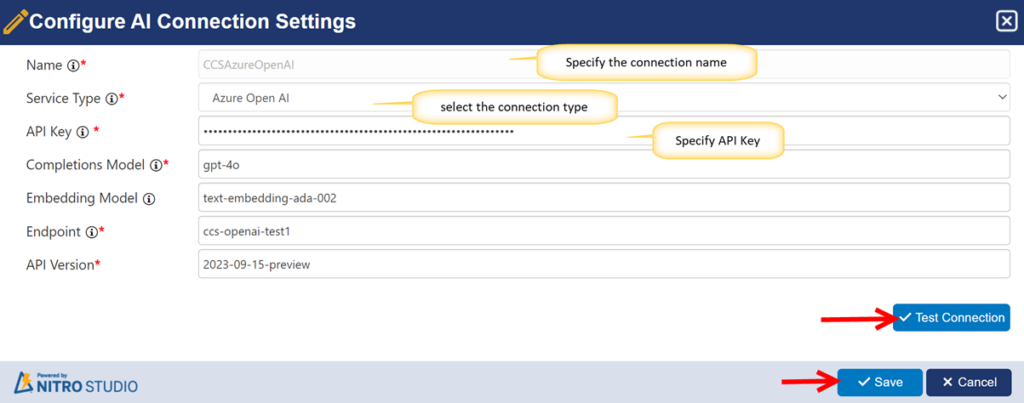Save the AI connection settings
Screen dimensions: 1024x403
point(880,382)
